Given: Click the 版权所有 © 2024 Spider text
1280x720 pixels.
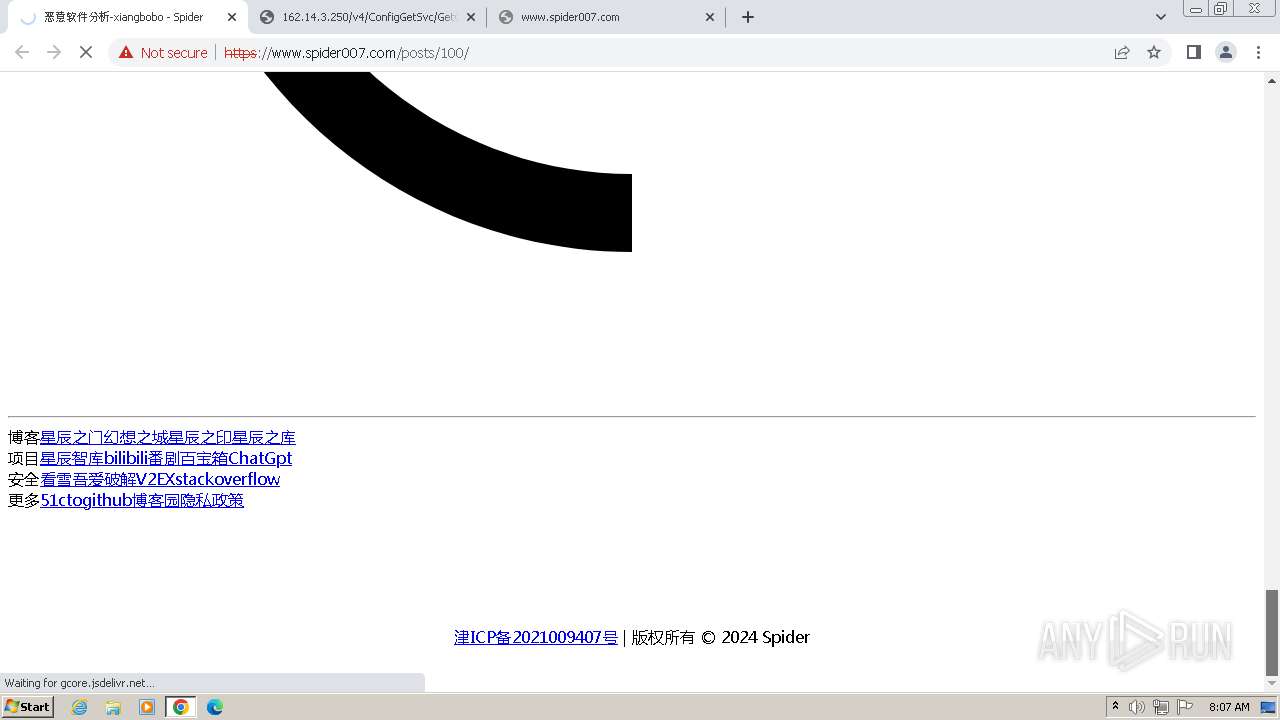Looking at the screenshot, I should [720, 637].
